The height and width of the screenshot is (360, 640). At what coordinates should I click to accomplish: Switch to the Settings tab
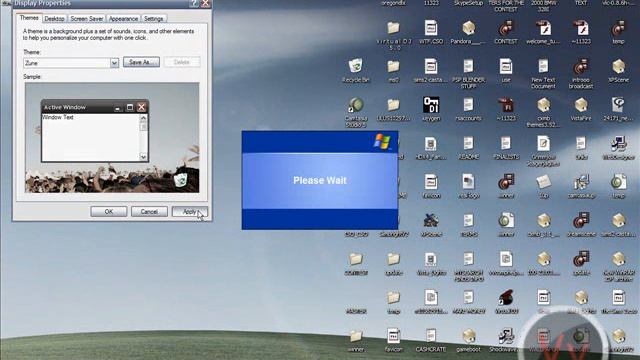tap(153, 19)
